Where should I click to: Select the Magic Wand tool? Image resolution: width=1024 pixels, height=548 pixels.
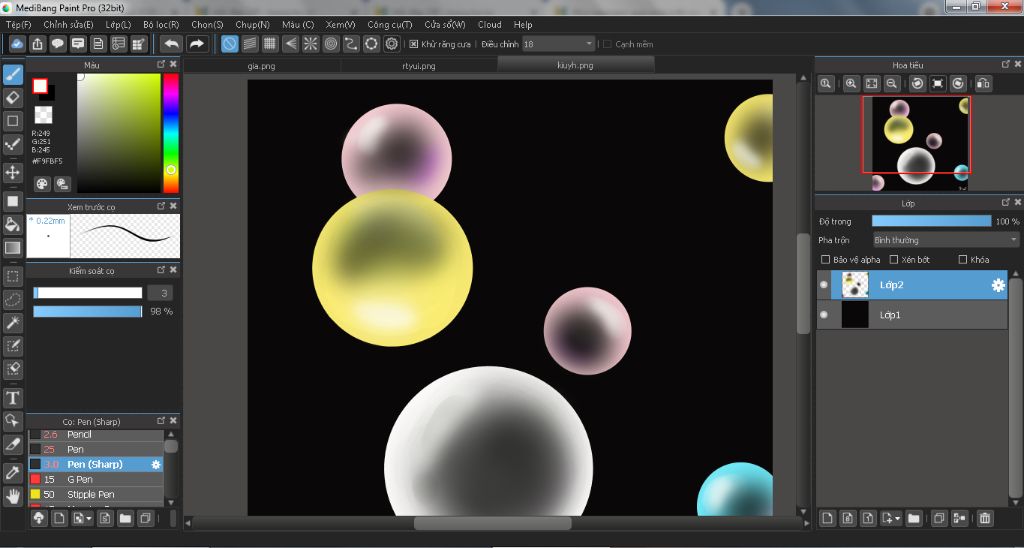[12, 323]
